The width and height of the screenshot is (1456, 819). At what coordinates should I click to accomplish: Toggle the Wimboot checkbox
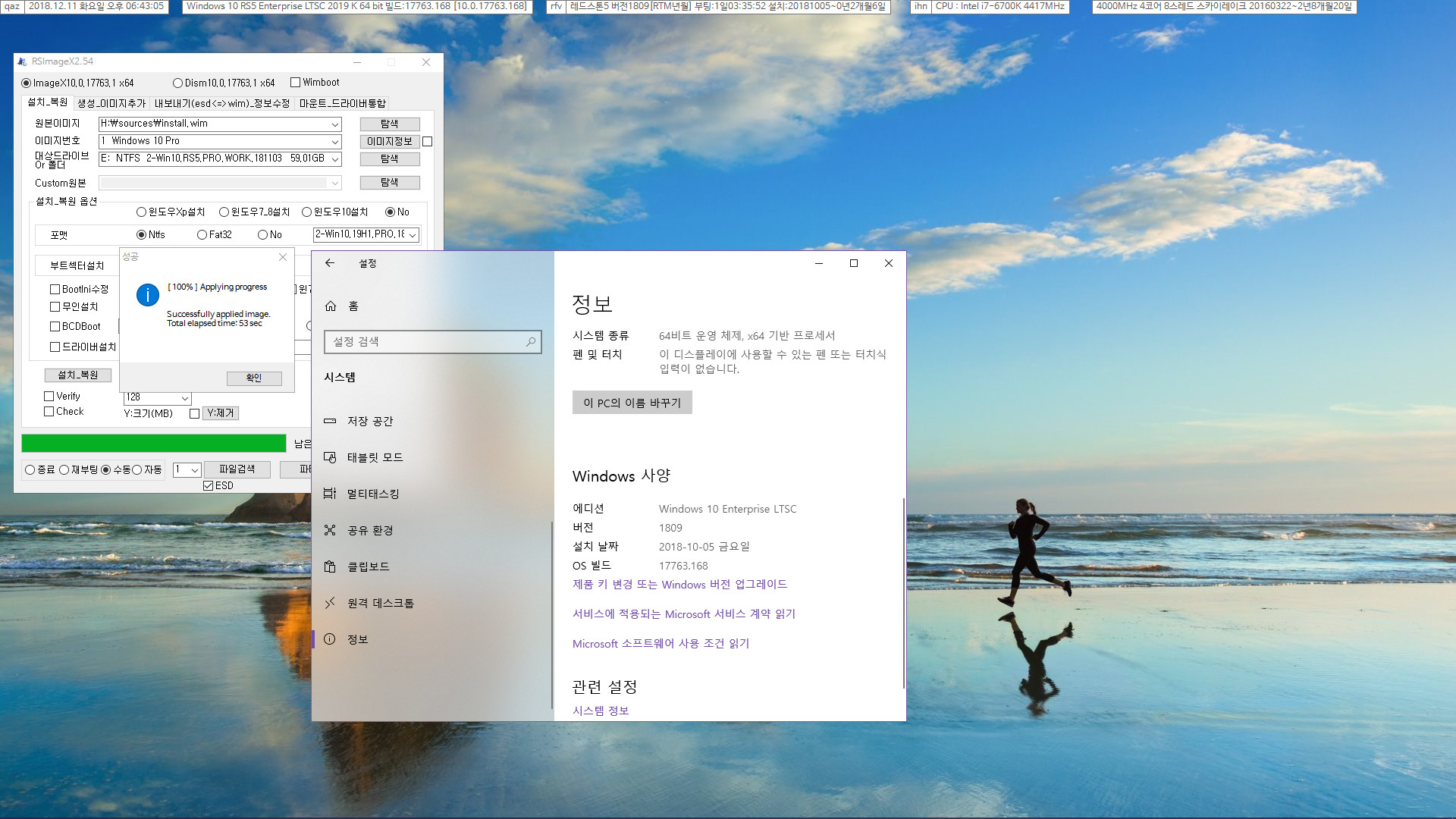coord(296,83)
